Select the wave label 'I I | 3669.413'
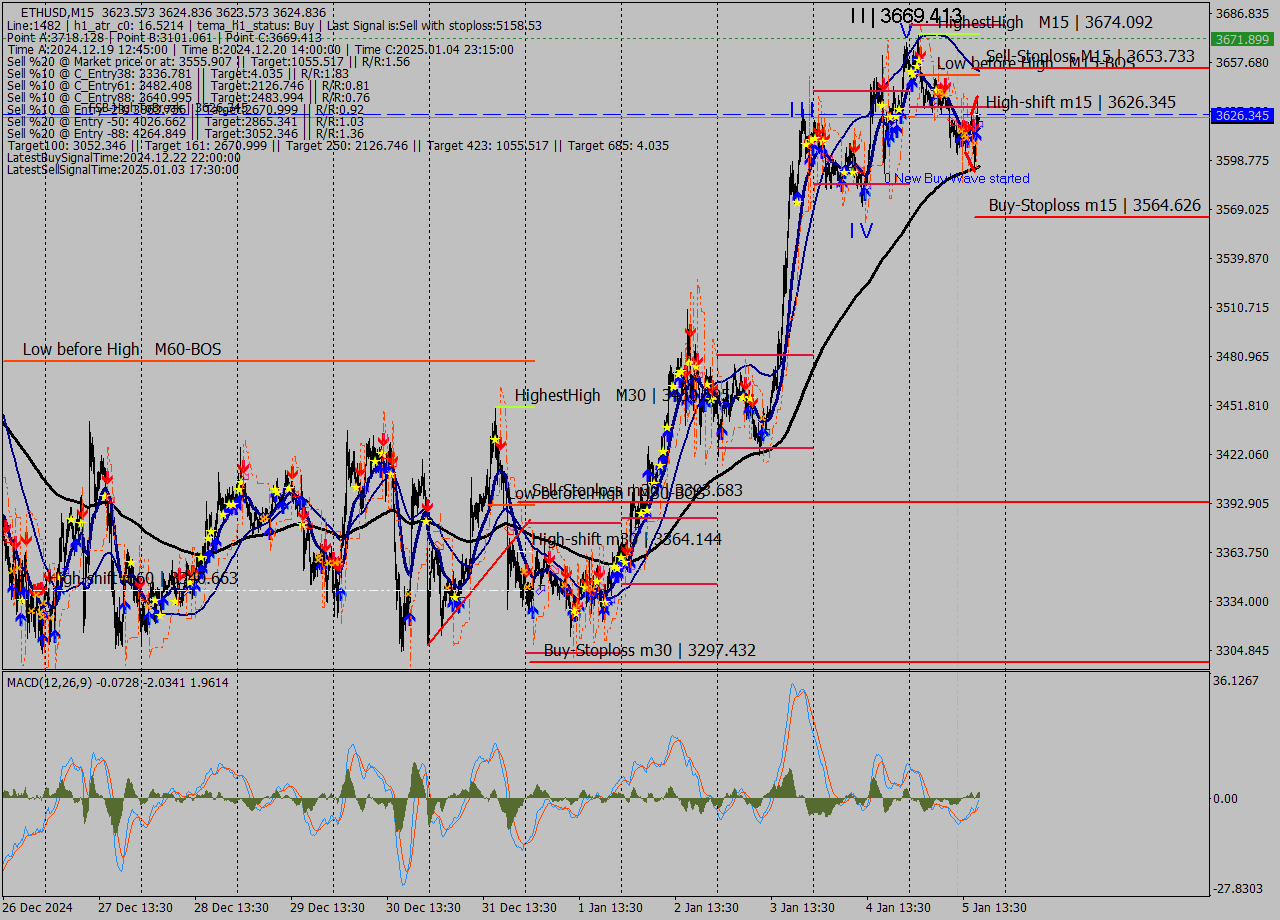Image resolution: width=1280 pixels, height=920 pixels. tap(906, 15)
